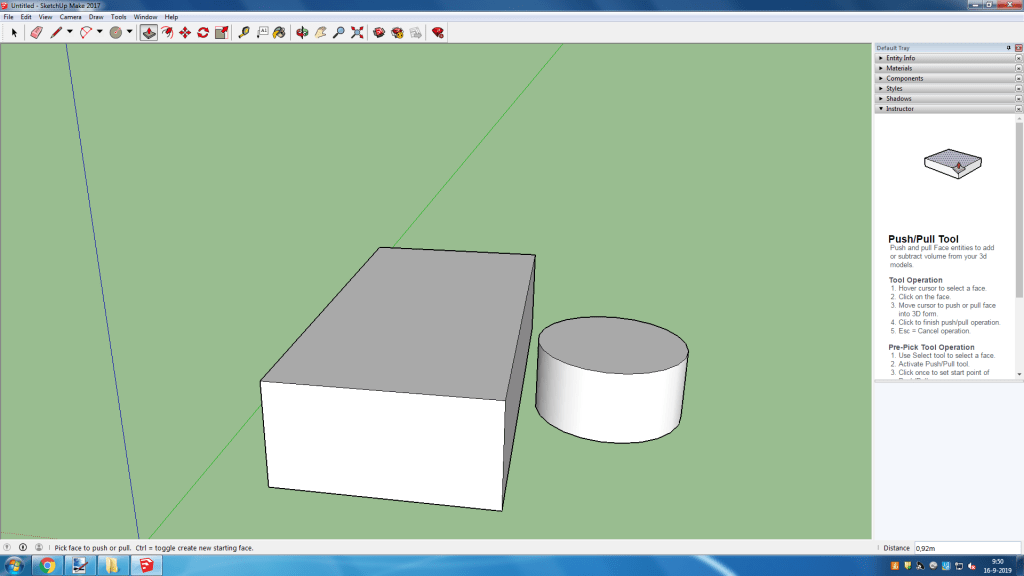Click the Zoom Extents icon
Screen dimensions: 1024x576
point(357,32)
